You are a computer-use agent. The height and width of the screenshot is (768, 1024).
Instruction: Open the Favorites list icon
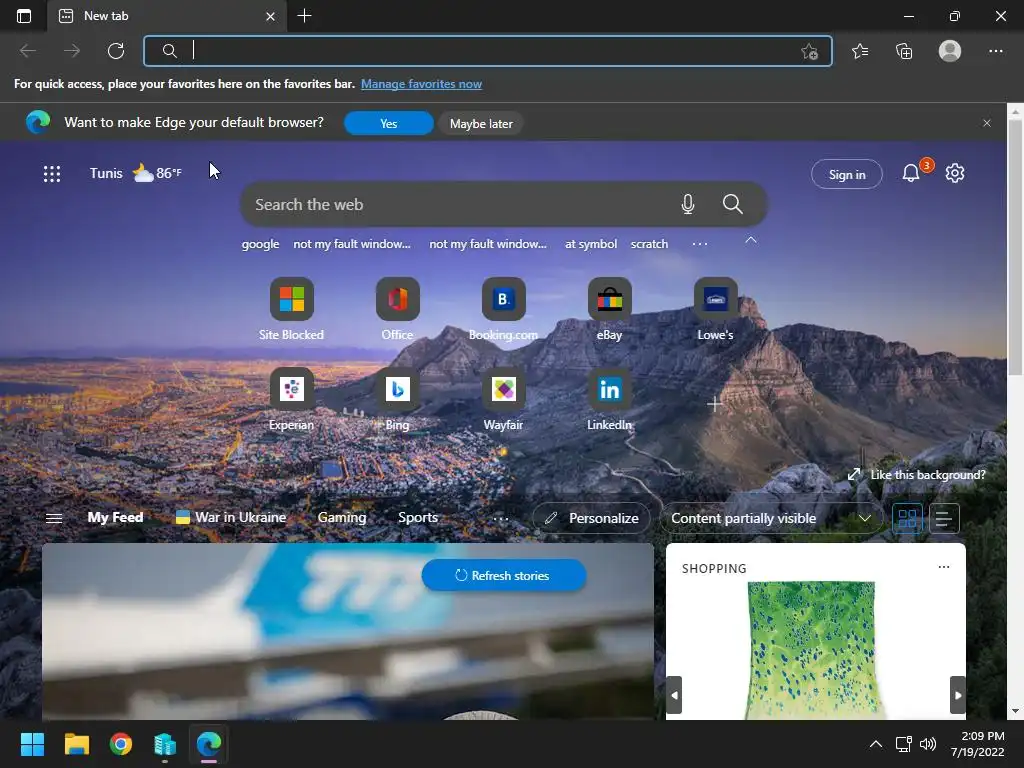coord(860,51)
